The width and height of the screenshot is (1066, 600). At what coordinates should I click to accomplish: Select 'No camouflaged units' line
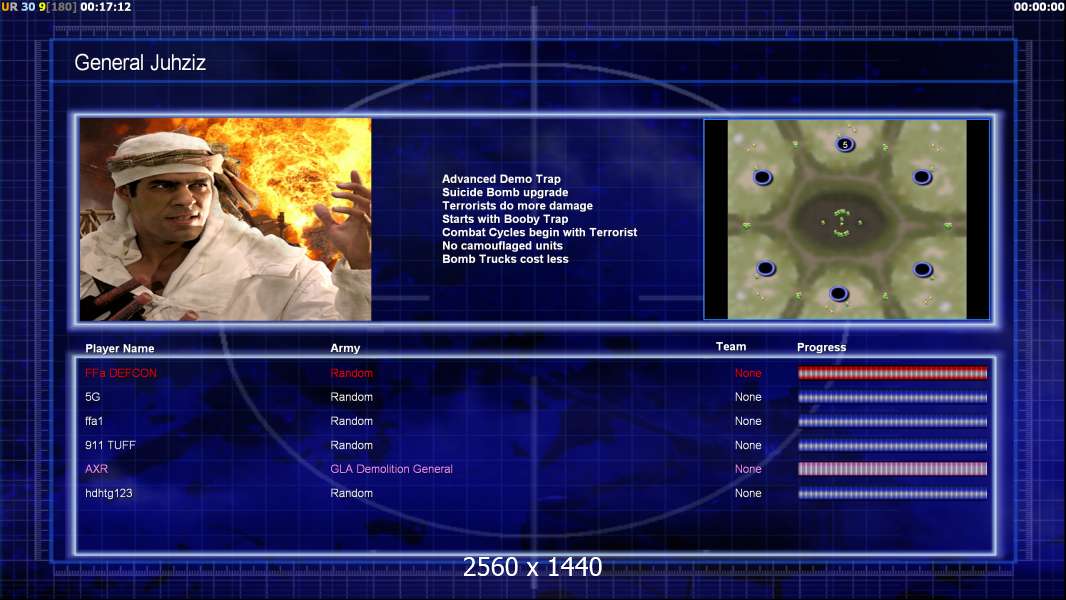coord(502,245)
